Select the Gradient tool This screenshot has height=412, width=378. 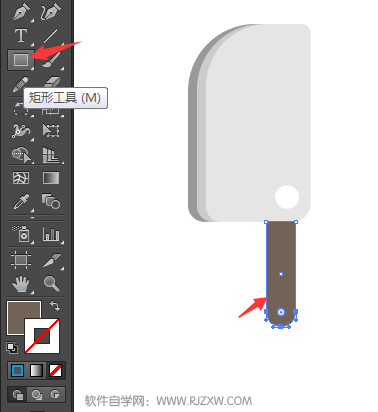(51, 178)
